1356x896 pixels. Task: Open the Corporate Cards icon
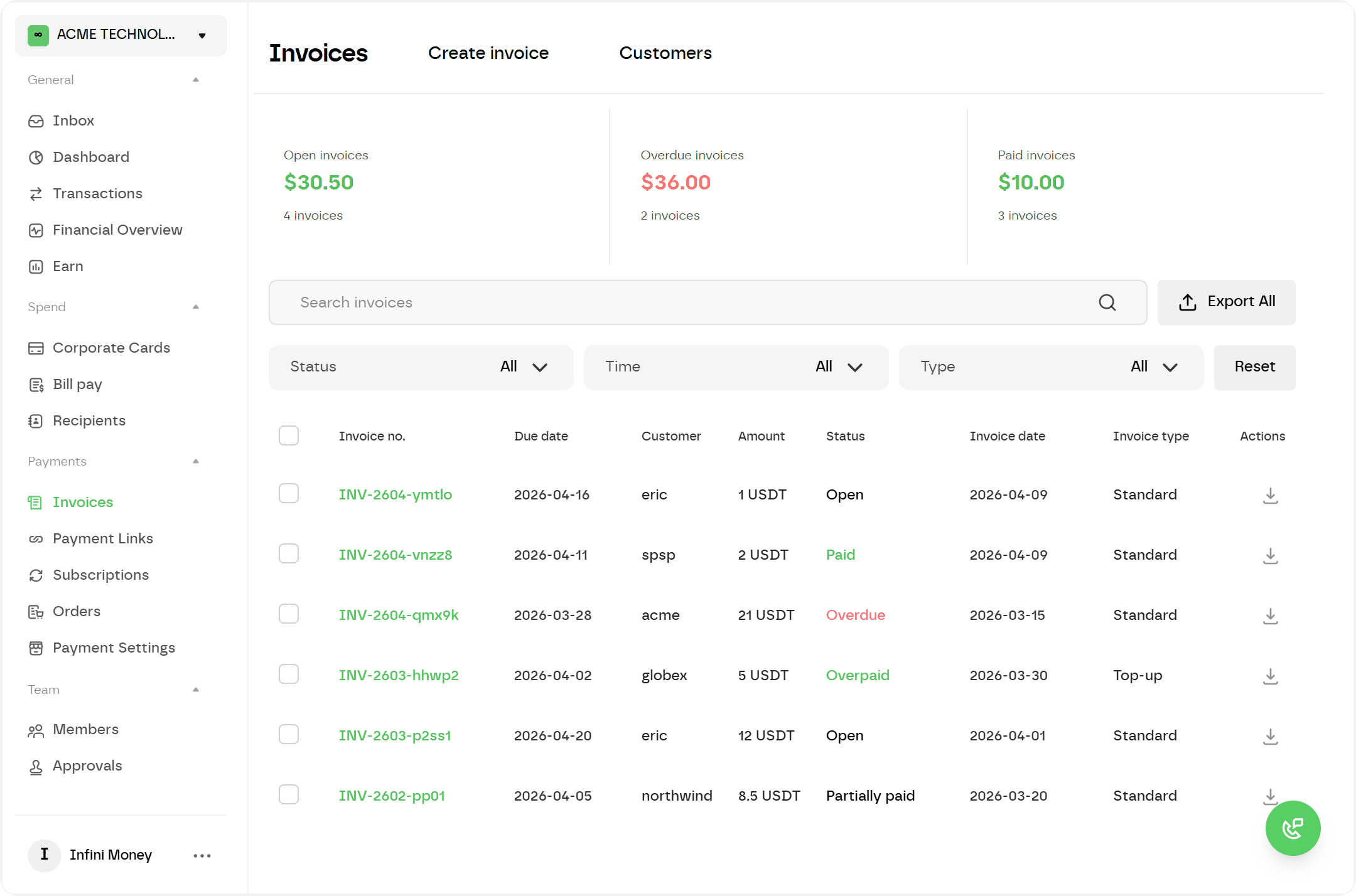pos(36,348)
